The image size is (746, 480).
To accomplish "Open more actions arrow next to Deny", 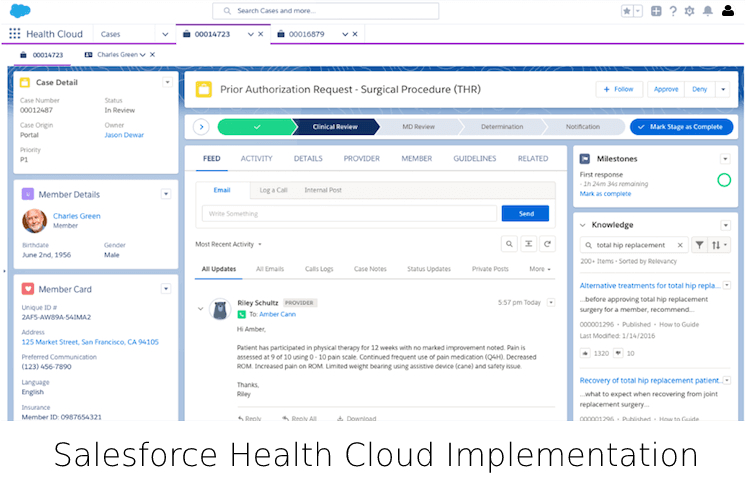I will (723, 89).
